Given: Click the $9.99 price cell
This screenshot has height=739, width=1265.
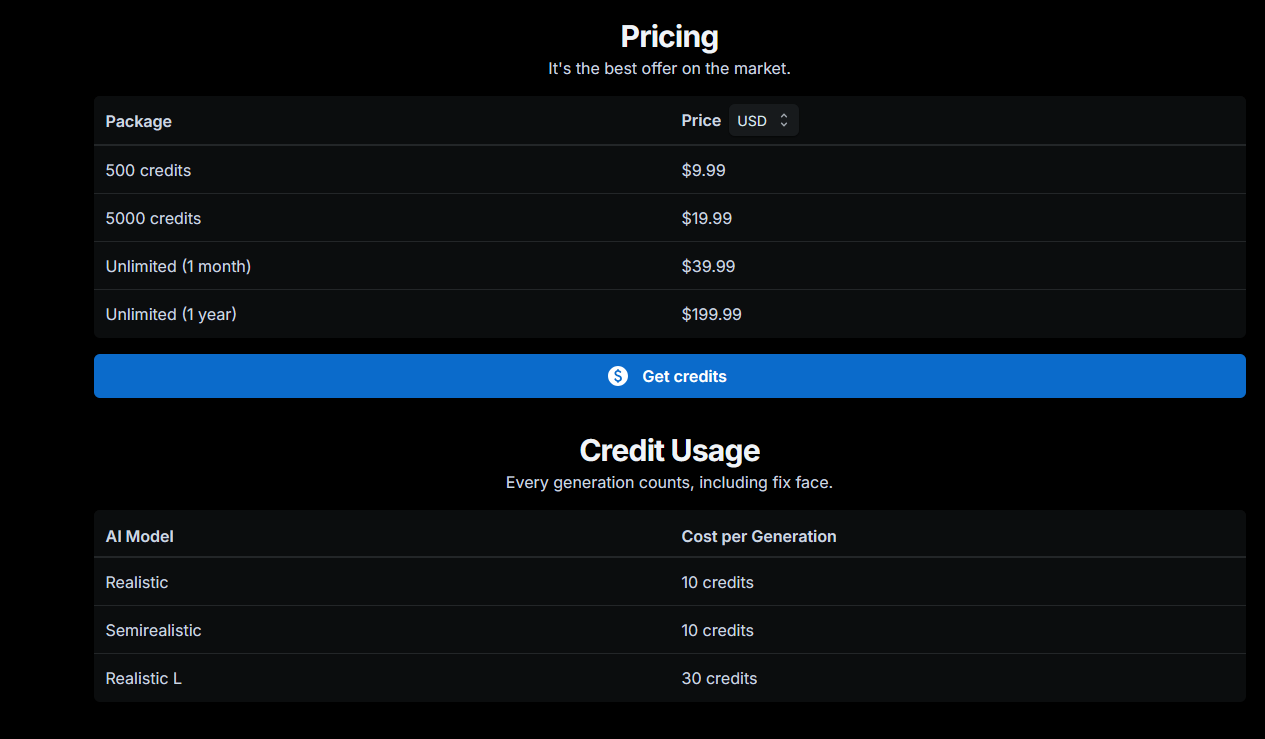Looking at the screenshot, I should (703, 170).
